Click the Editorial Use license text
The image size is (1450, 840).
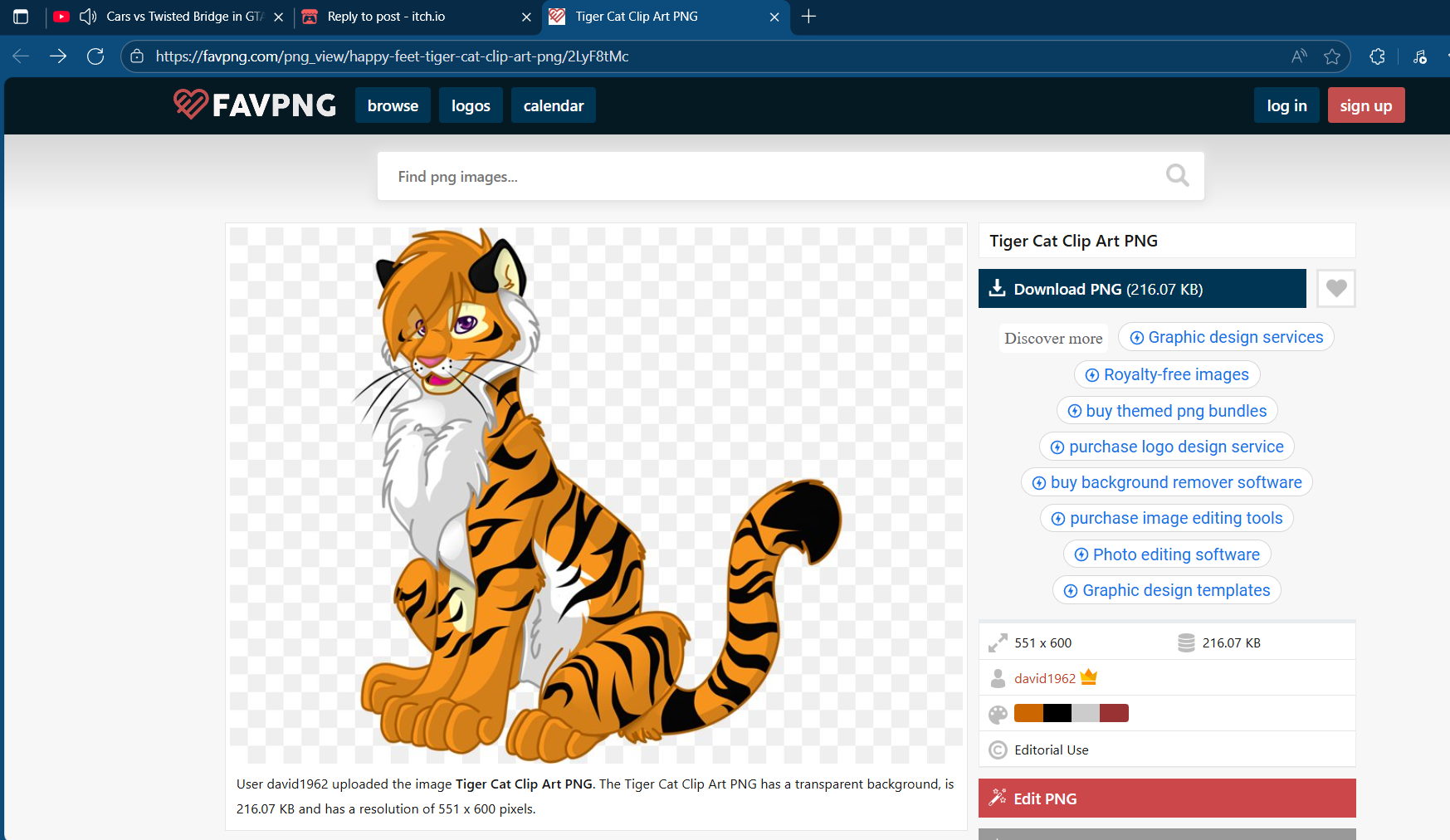[1051, 750]
